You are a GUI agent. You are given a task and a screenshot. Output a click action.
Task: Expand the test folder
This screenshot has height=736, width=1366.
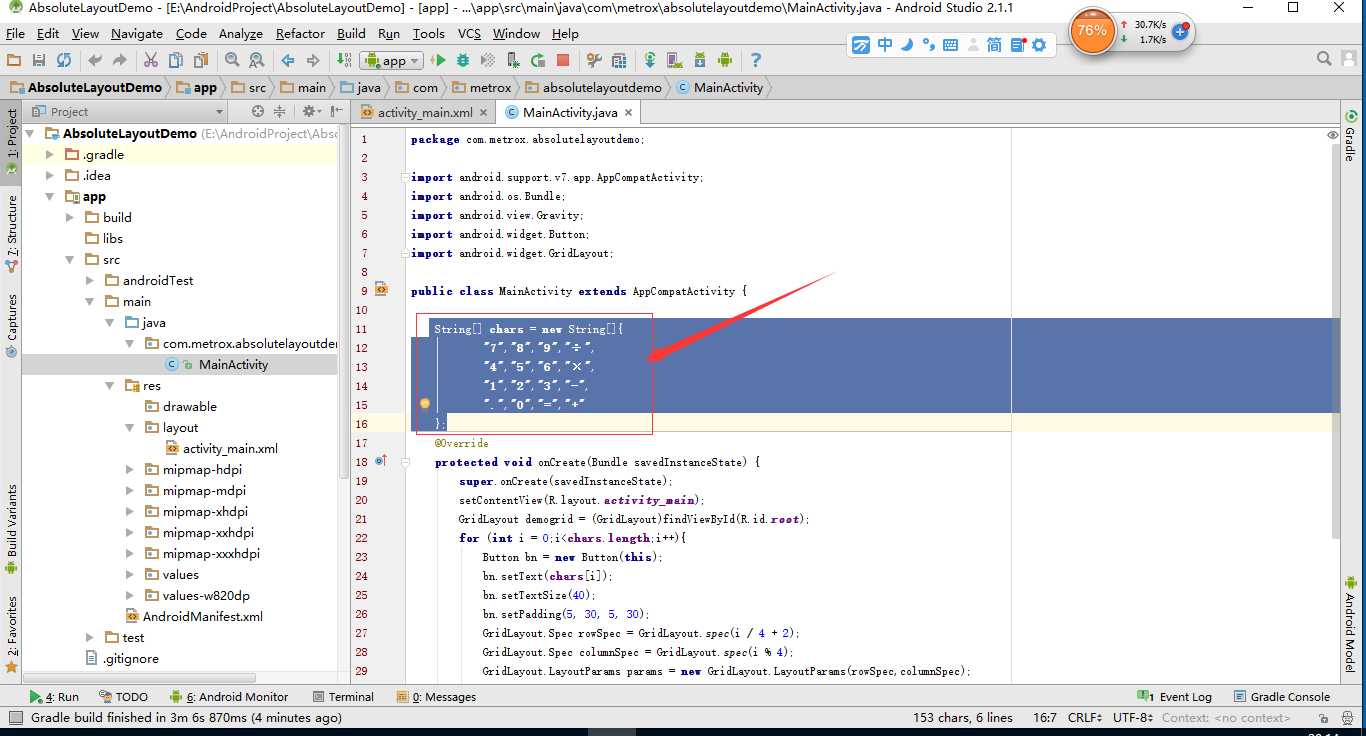tap(90, 638)
